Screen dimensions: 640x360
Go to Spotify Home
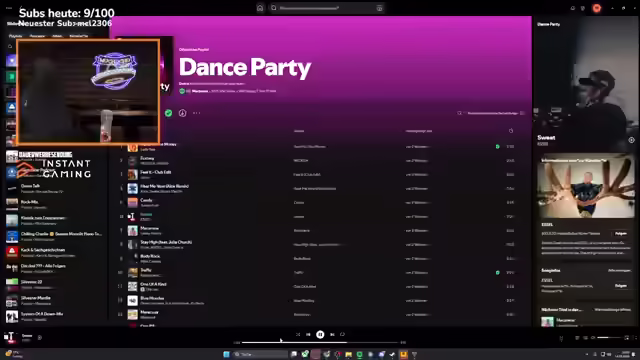pyautogui.click(x=260, y=8)
